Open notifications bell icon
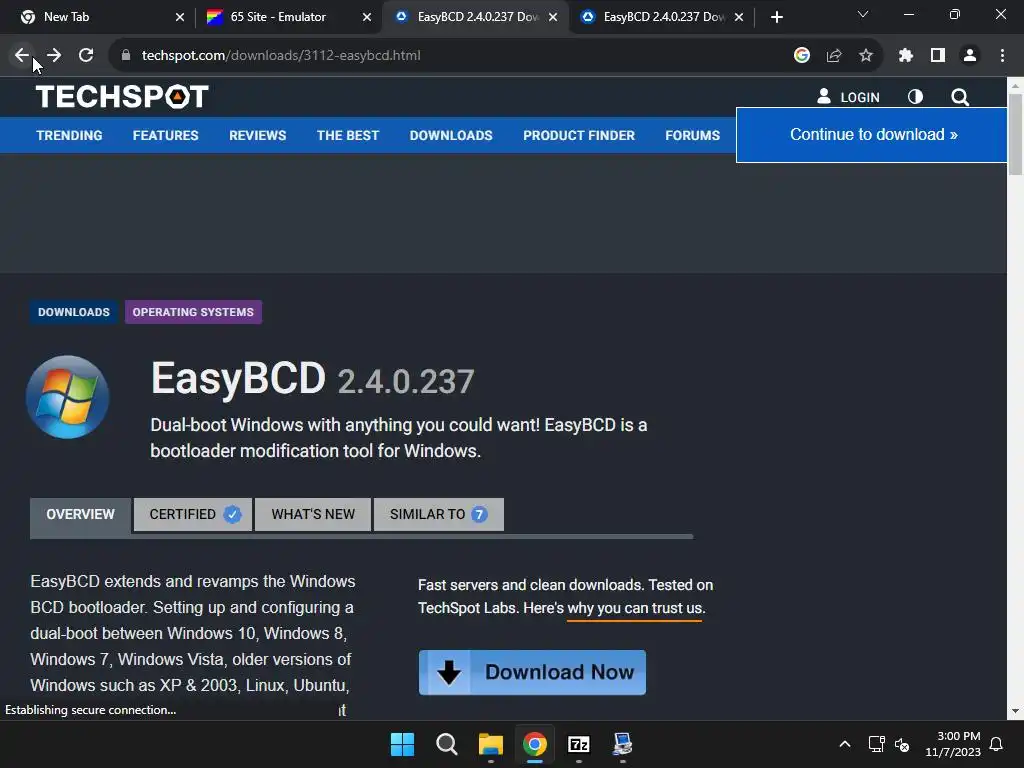The height and width of the screenshot is (768, 1024). click(x=996, y=744)
